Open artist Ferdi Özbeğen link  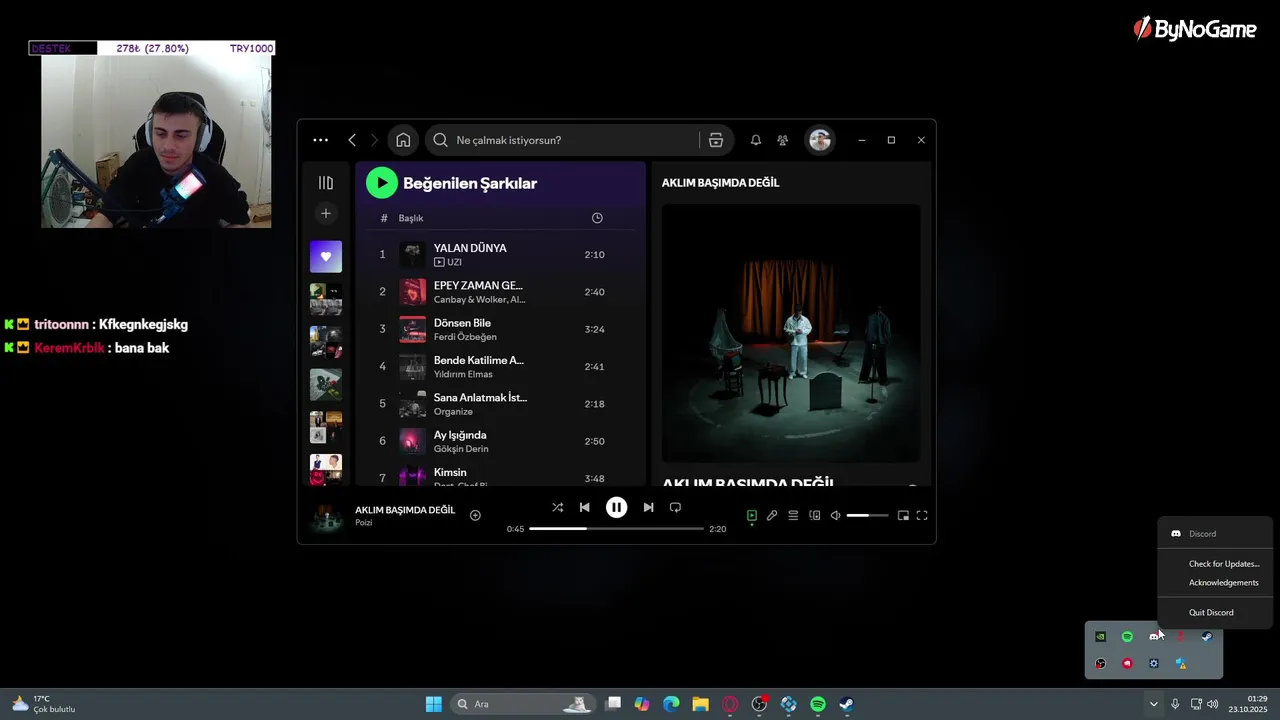pyautogui.click(x=465, y=337)
